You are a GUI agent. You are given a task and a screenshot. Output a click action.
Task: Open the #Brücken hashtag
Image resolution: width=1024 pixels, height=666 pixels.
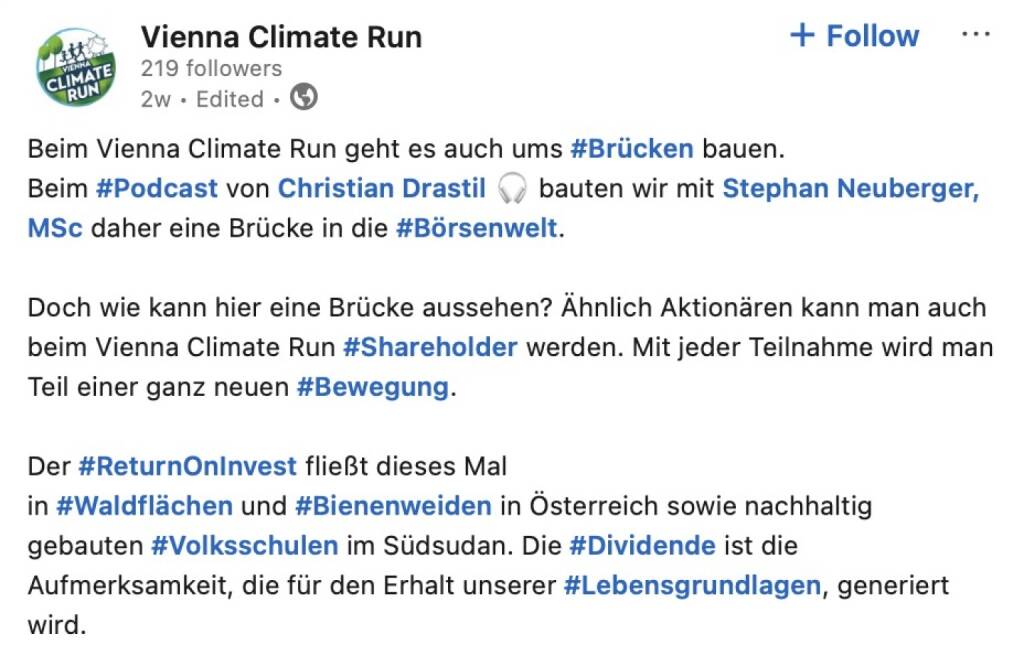pos(631,149)
